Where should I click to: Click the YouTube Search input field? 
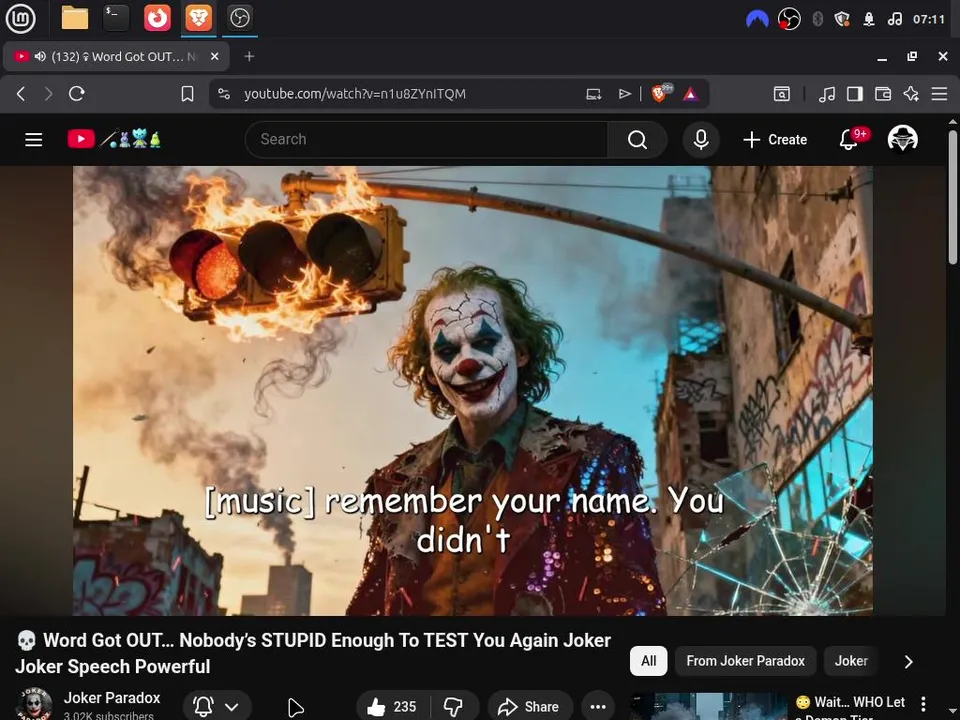tap(426, 140)
